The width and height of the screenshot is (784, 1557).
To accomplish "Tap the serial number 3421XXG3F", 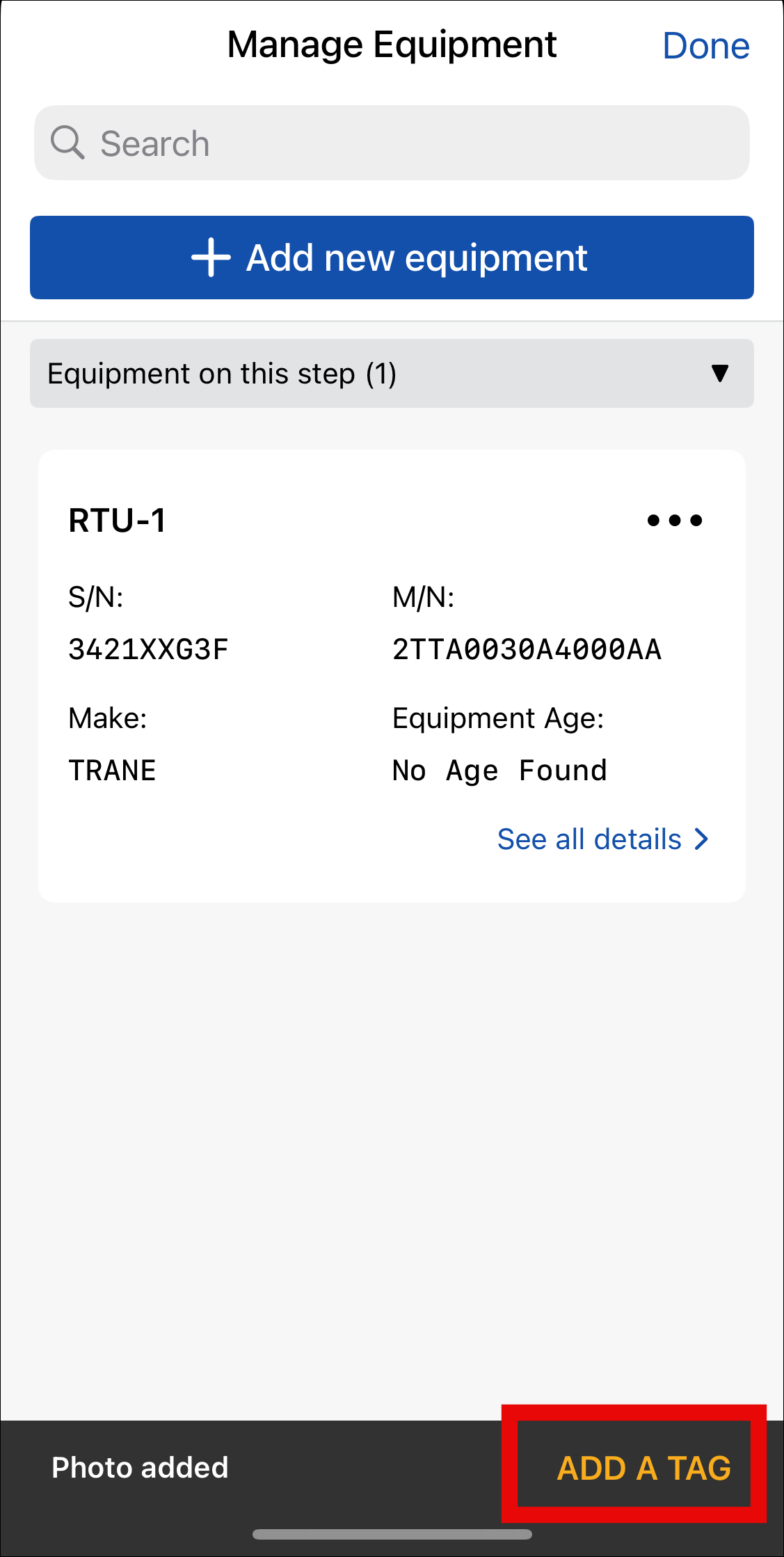I will tap(148, 649).
